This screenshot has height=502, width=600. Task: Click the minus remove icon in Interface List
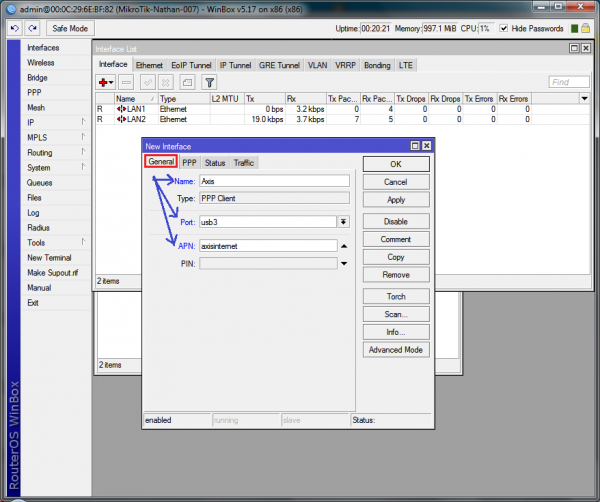point(126,82)
